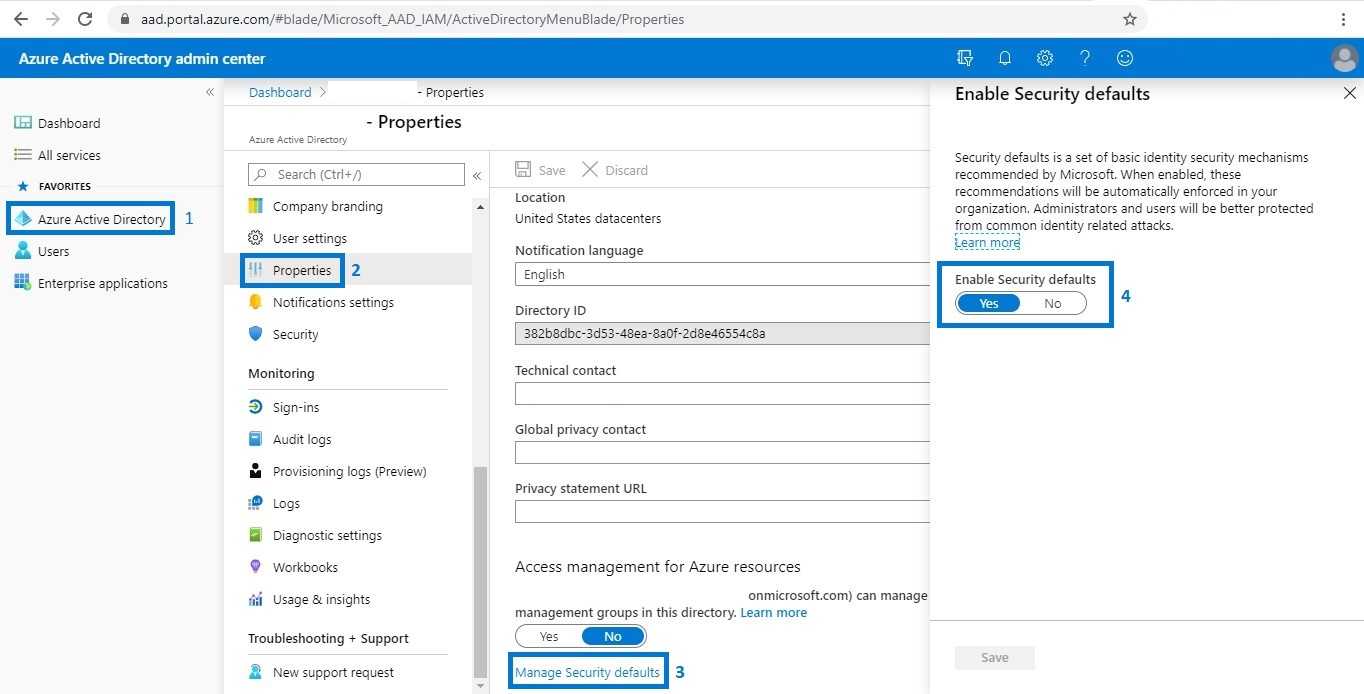Click Azure Active Directory admin center title
Viewport: 1364px width, 694px height.
point(142,59)
